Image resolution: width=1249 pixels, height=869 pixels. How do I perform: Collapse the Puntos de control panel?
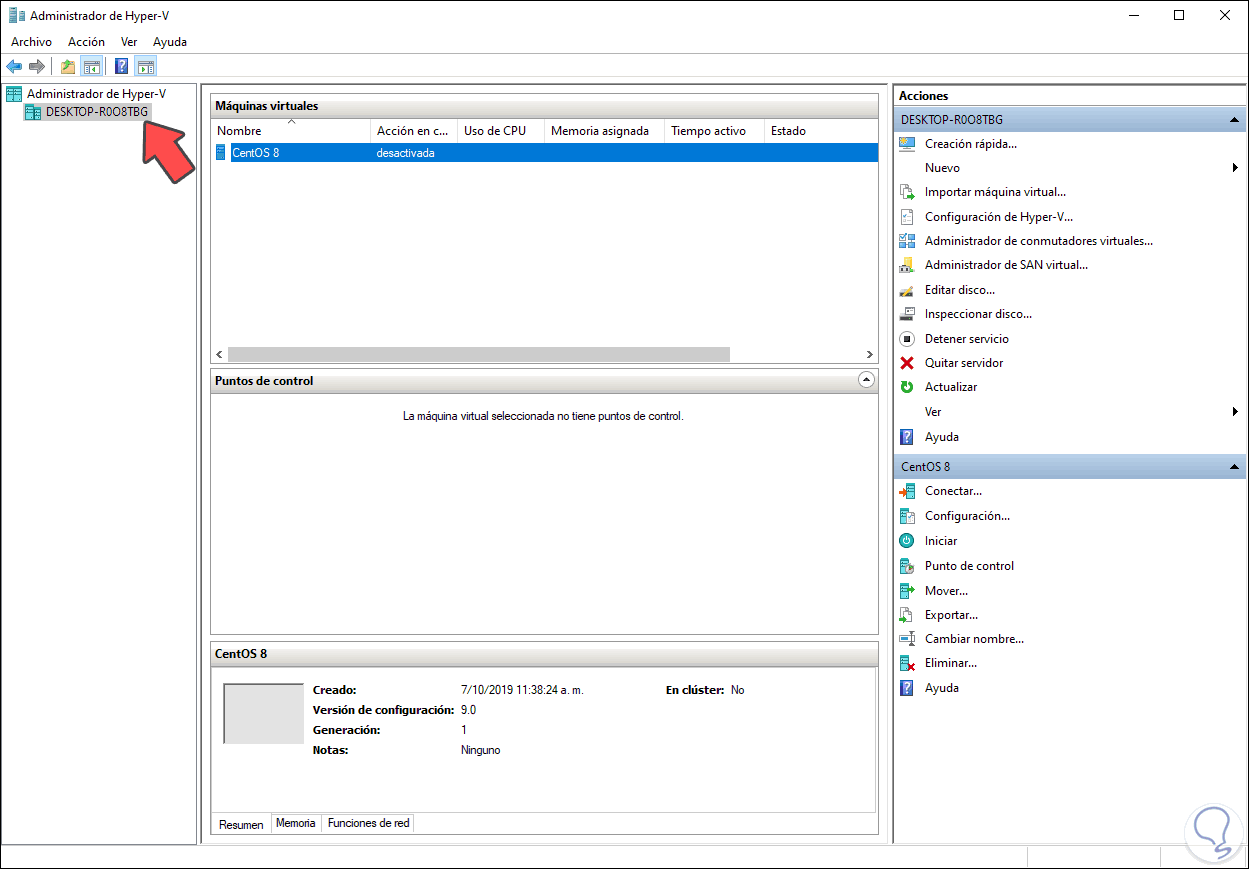tap(866, 380)
